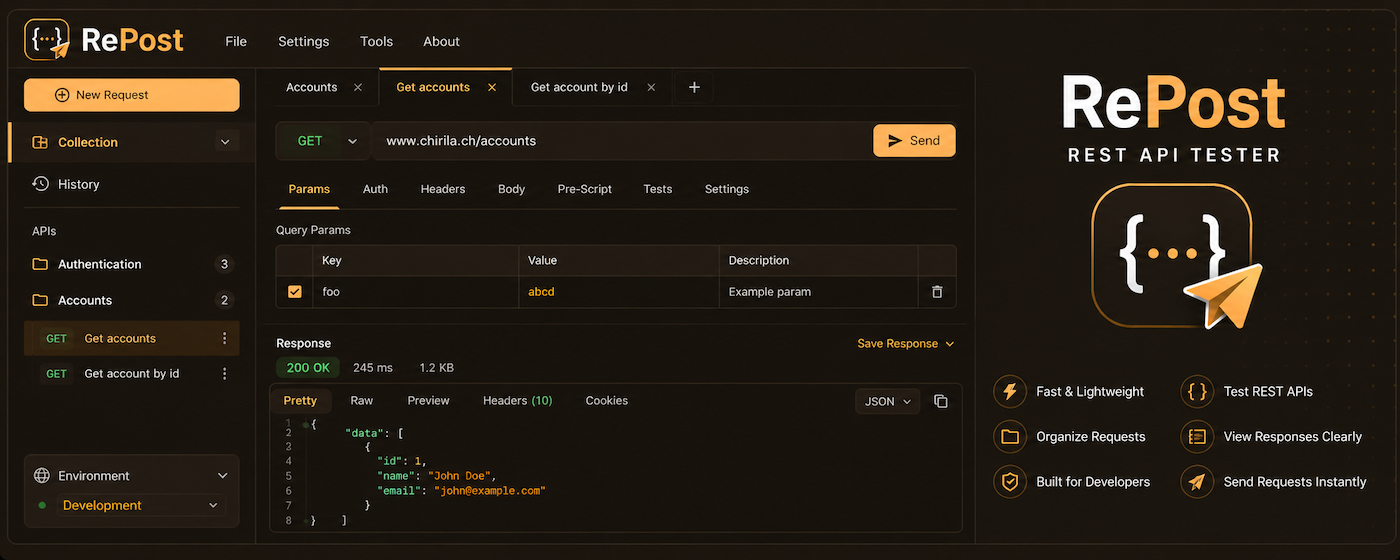Click the Example param description cell
The height and width of the screenshot is (560, 1400).
pyautogui.click(x=818, y=292)
